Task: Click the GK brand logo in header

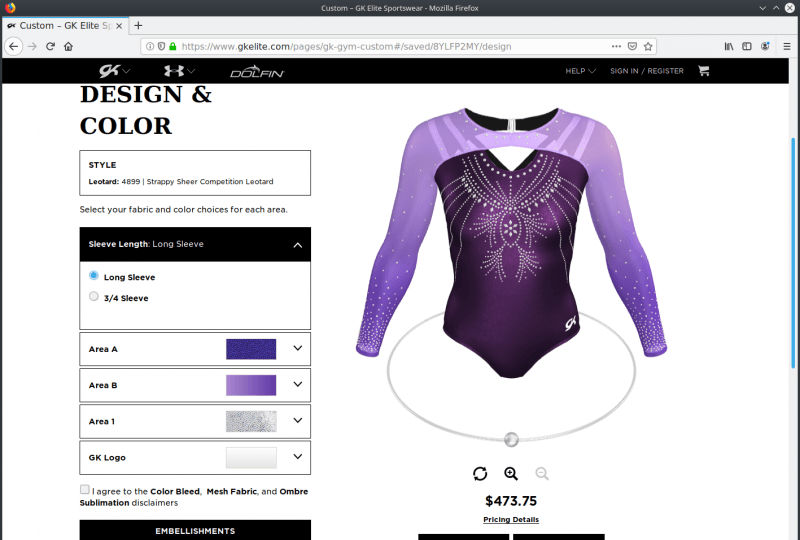Action: point(109,71)
